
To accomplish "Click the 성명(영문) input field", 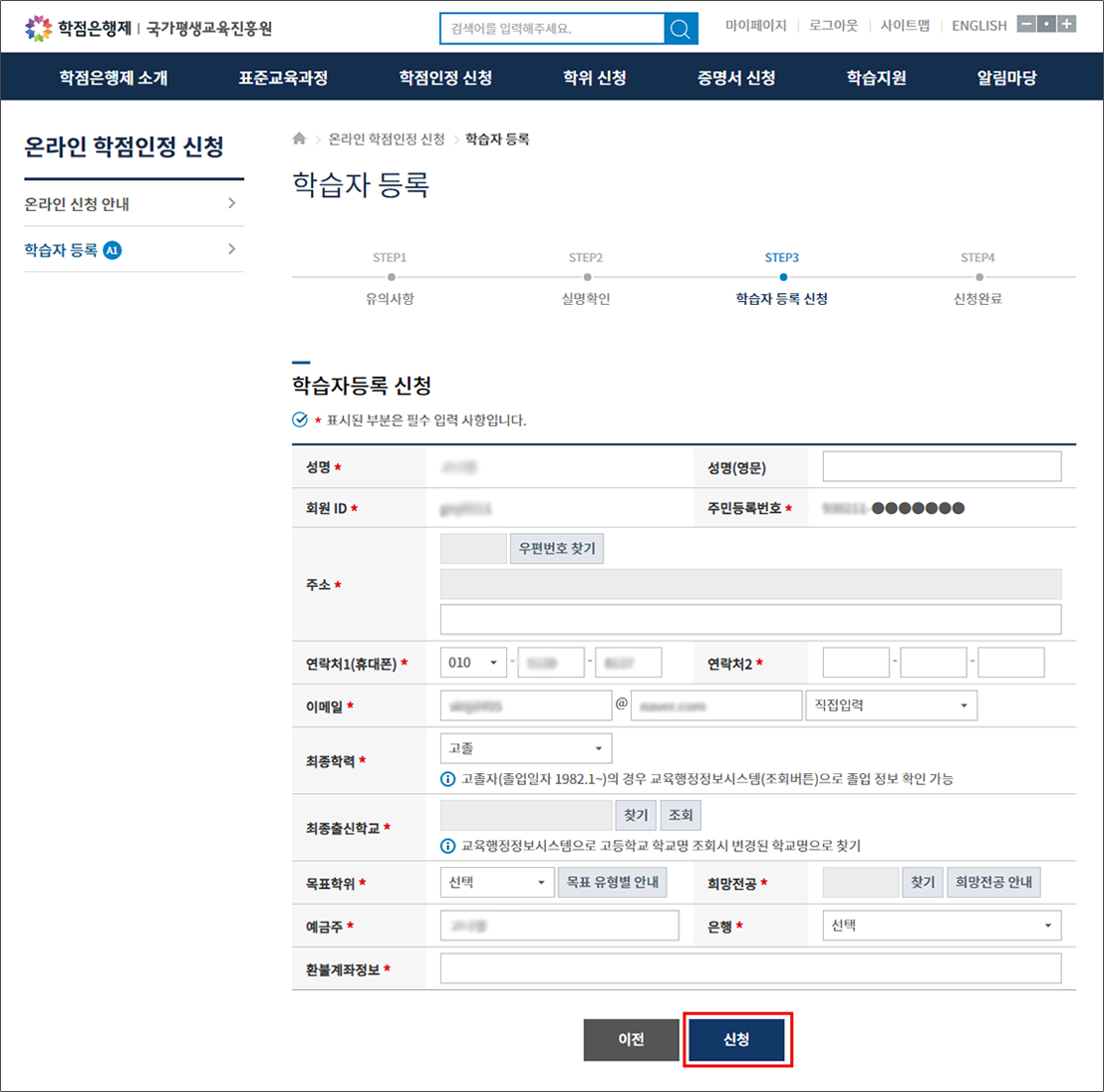I will (941, 466).
